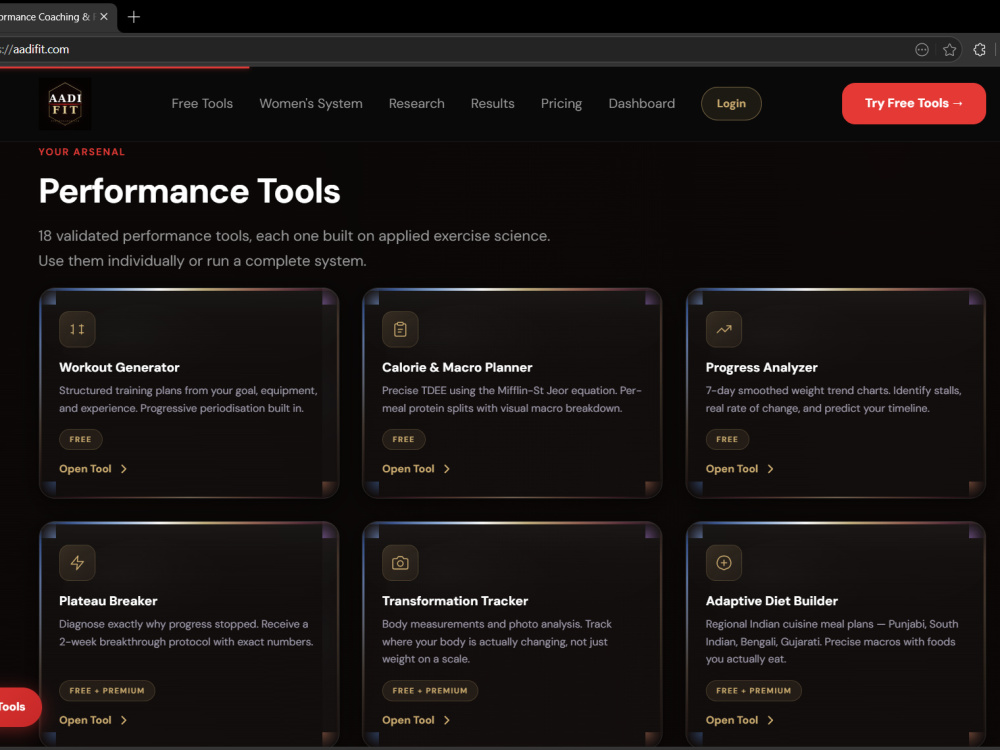
Task: Click the Transformation Tracker title
Action: (455, 601)
